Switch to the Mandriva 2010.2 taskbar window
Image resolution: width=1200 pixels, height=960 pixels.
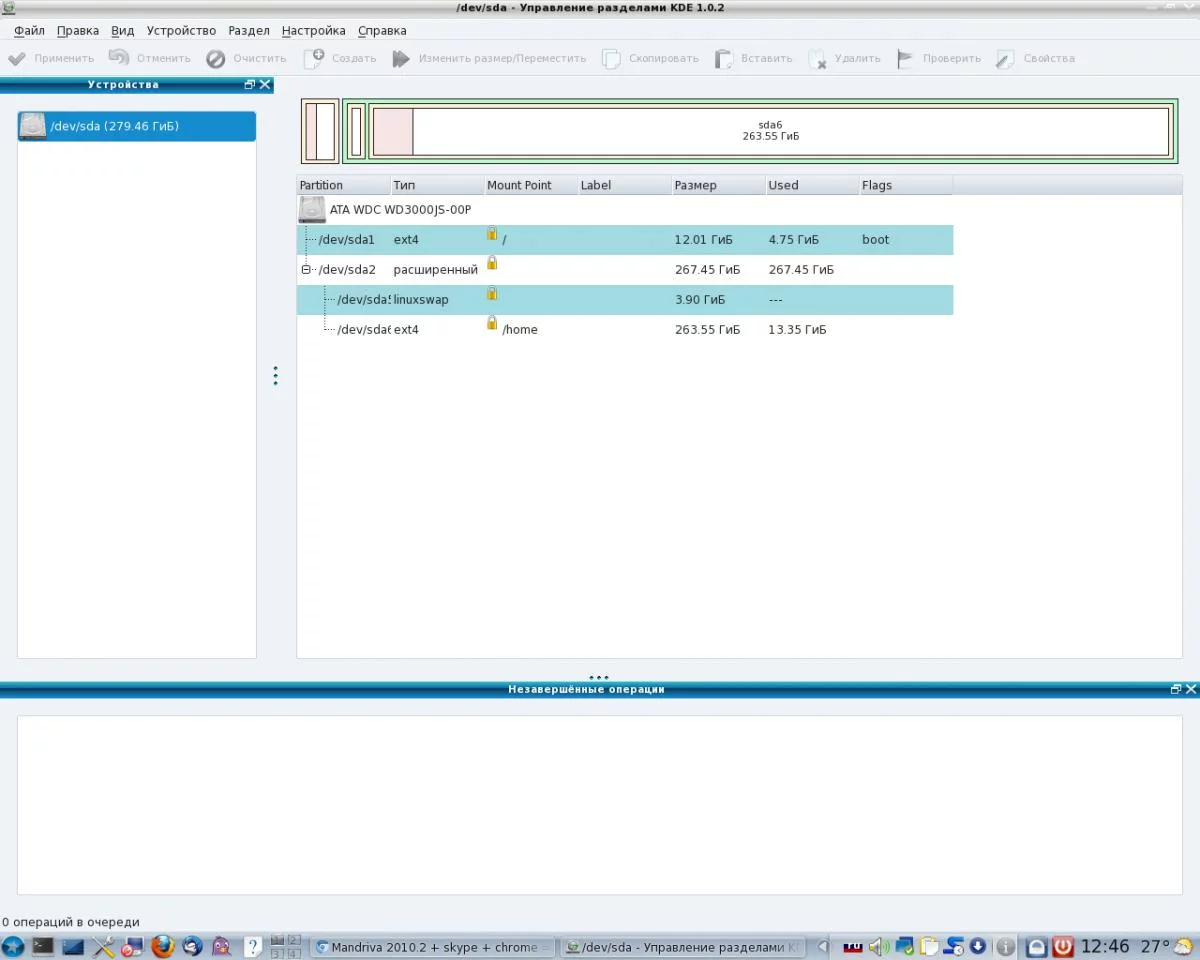click(432, 946)
